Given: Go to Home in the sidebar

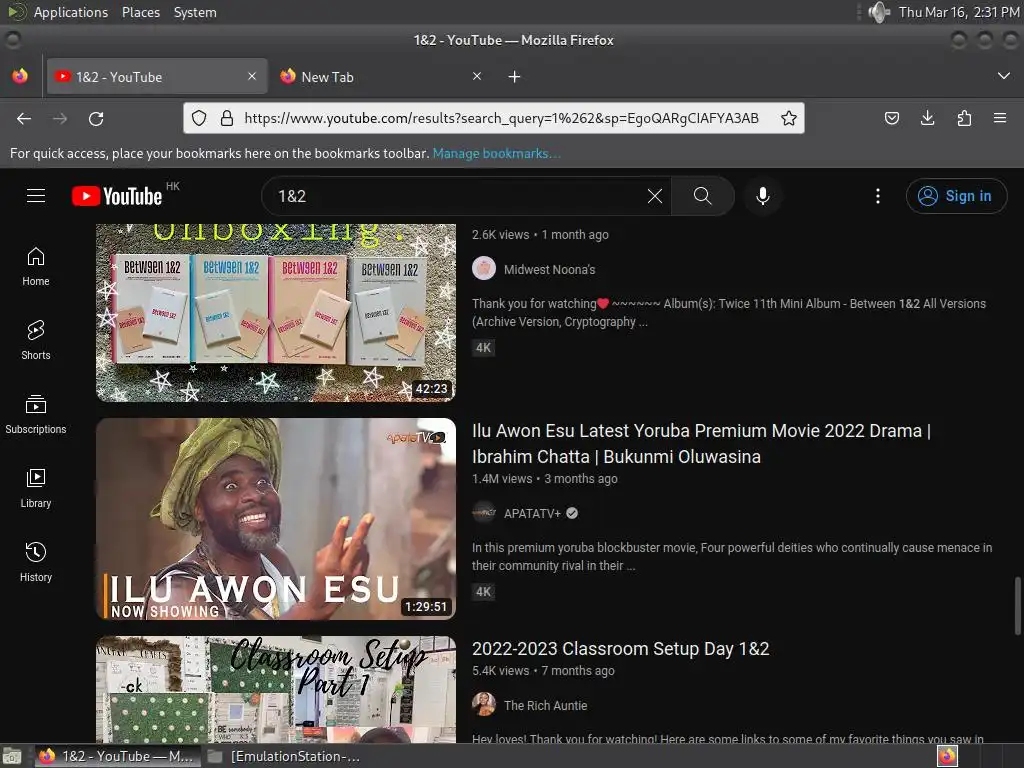Looking at the screenshot, I should point(36,267).
